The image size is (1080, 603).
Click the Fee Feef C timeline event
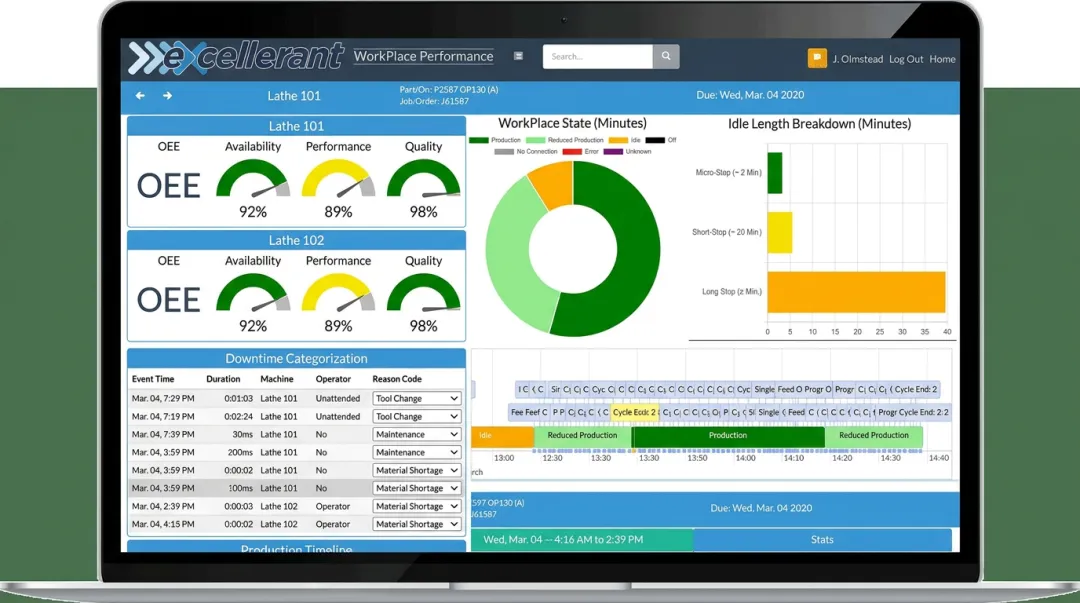pyautogui.click(x=529, y=412)
